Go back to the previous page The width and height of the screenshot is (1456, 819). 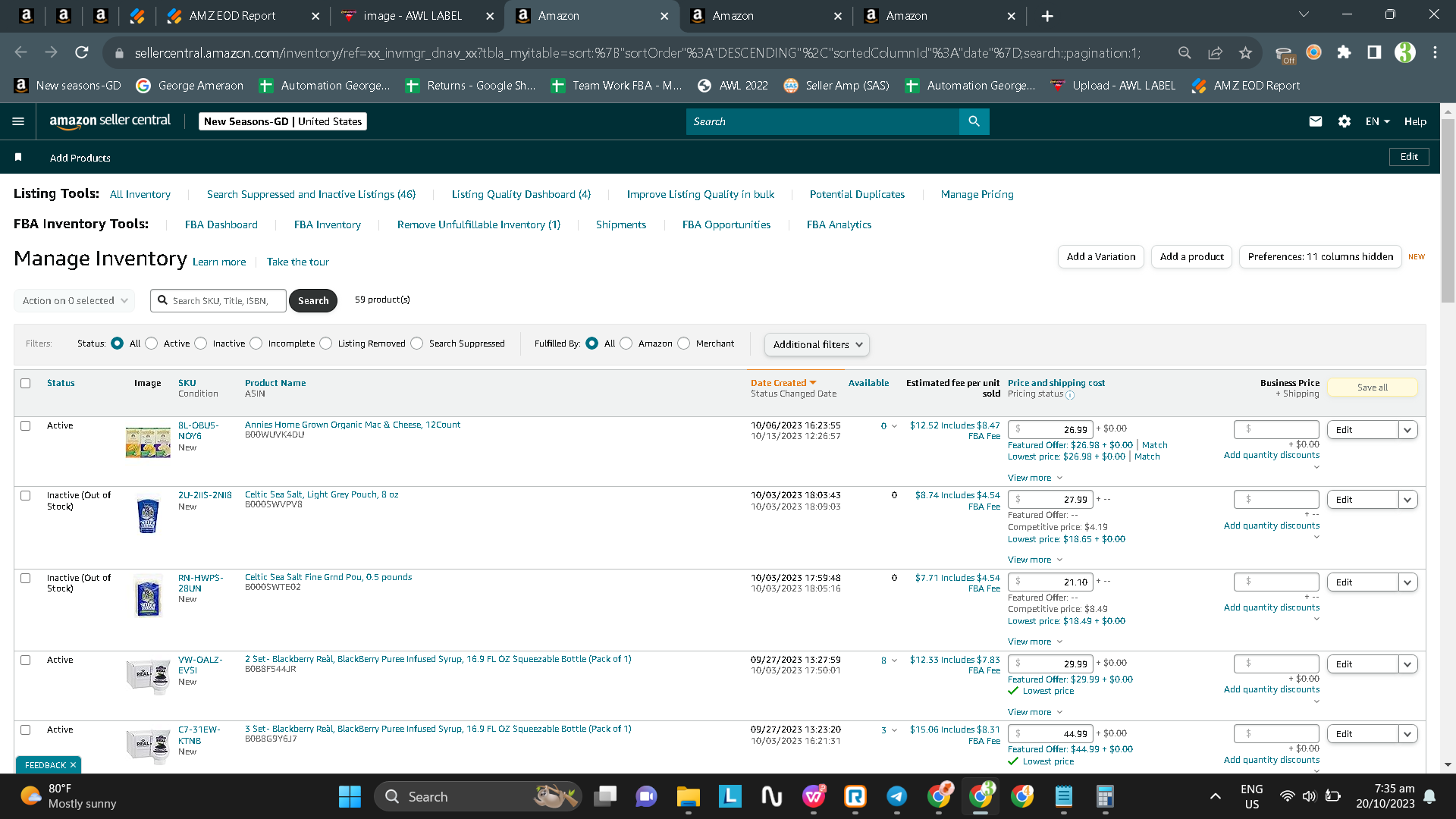coord(21,52)
